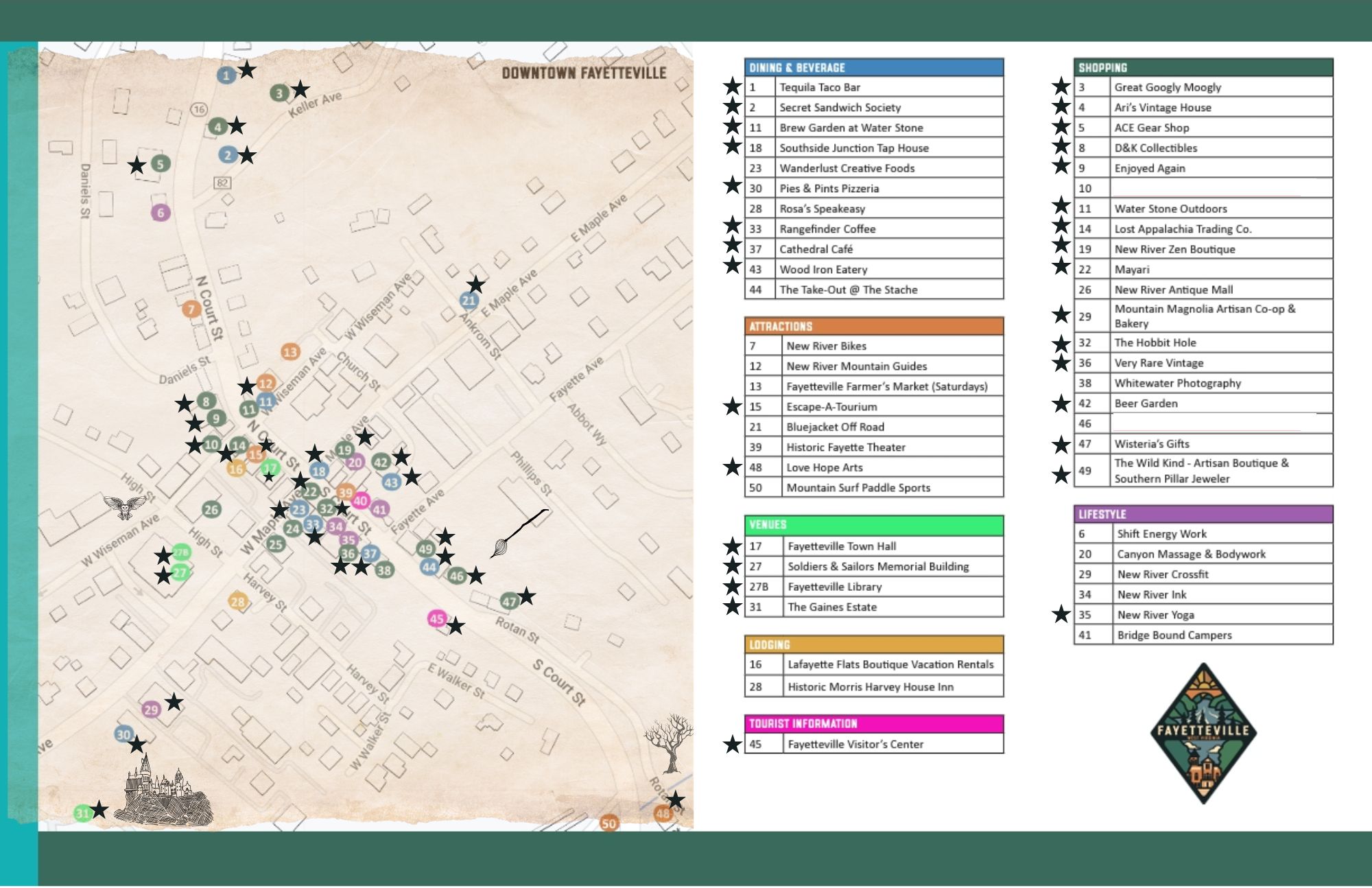This screenshot has height=888, width=1372.
Task: Click the Dining & Beverage header
Action: (873, 67)
